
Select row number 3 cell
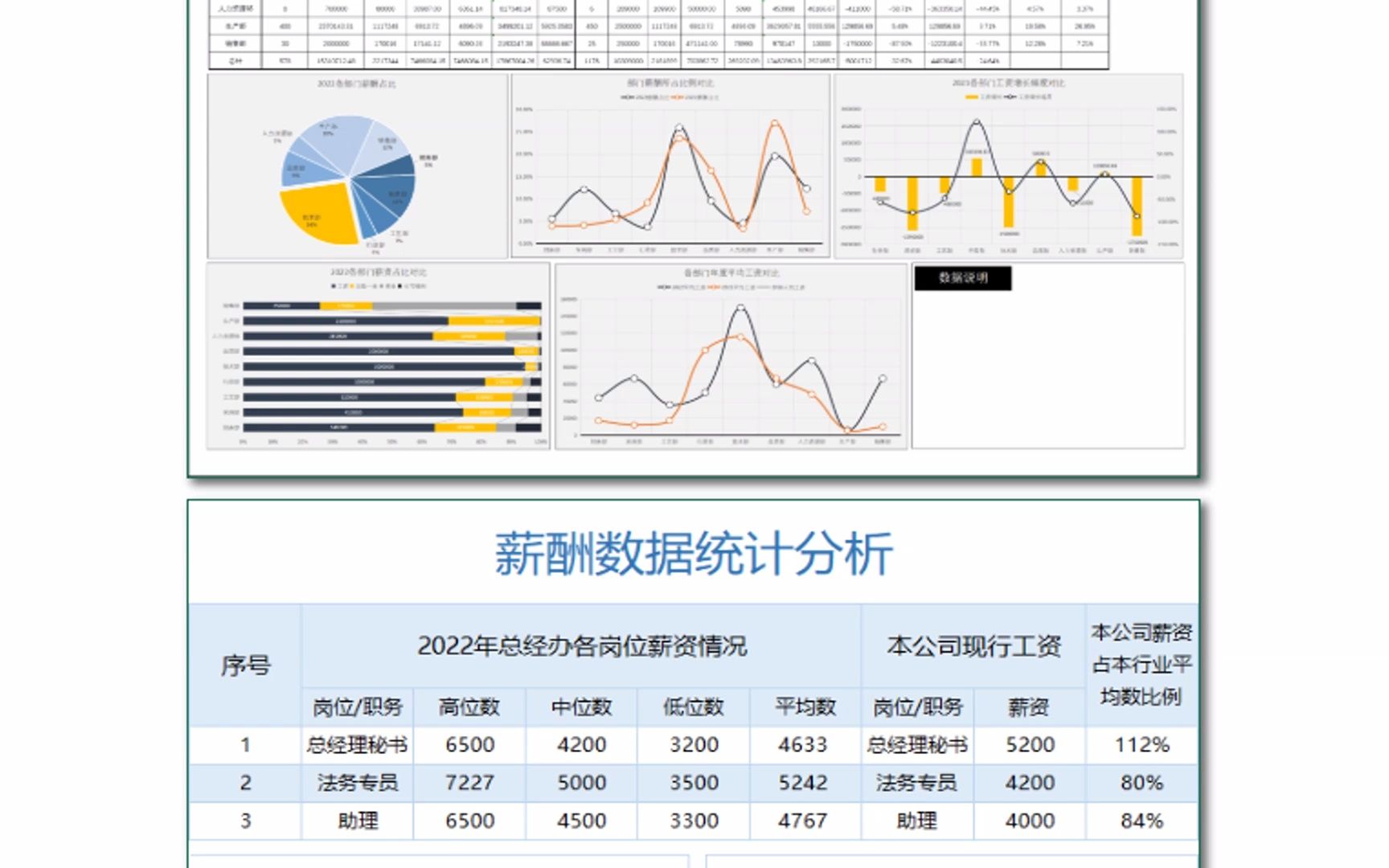coord(245,821)
